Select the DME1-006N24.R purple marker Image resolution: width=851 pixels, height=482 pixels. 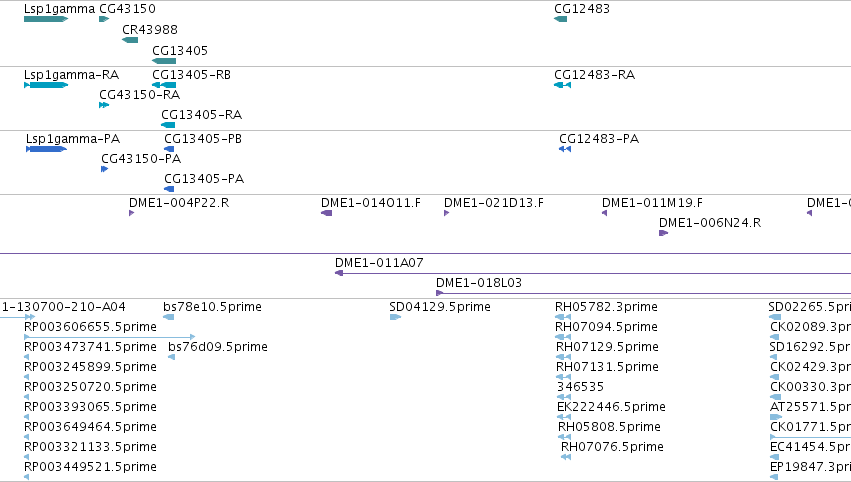663,233
